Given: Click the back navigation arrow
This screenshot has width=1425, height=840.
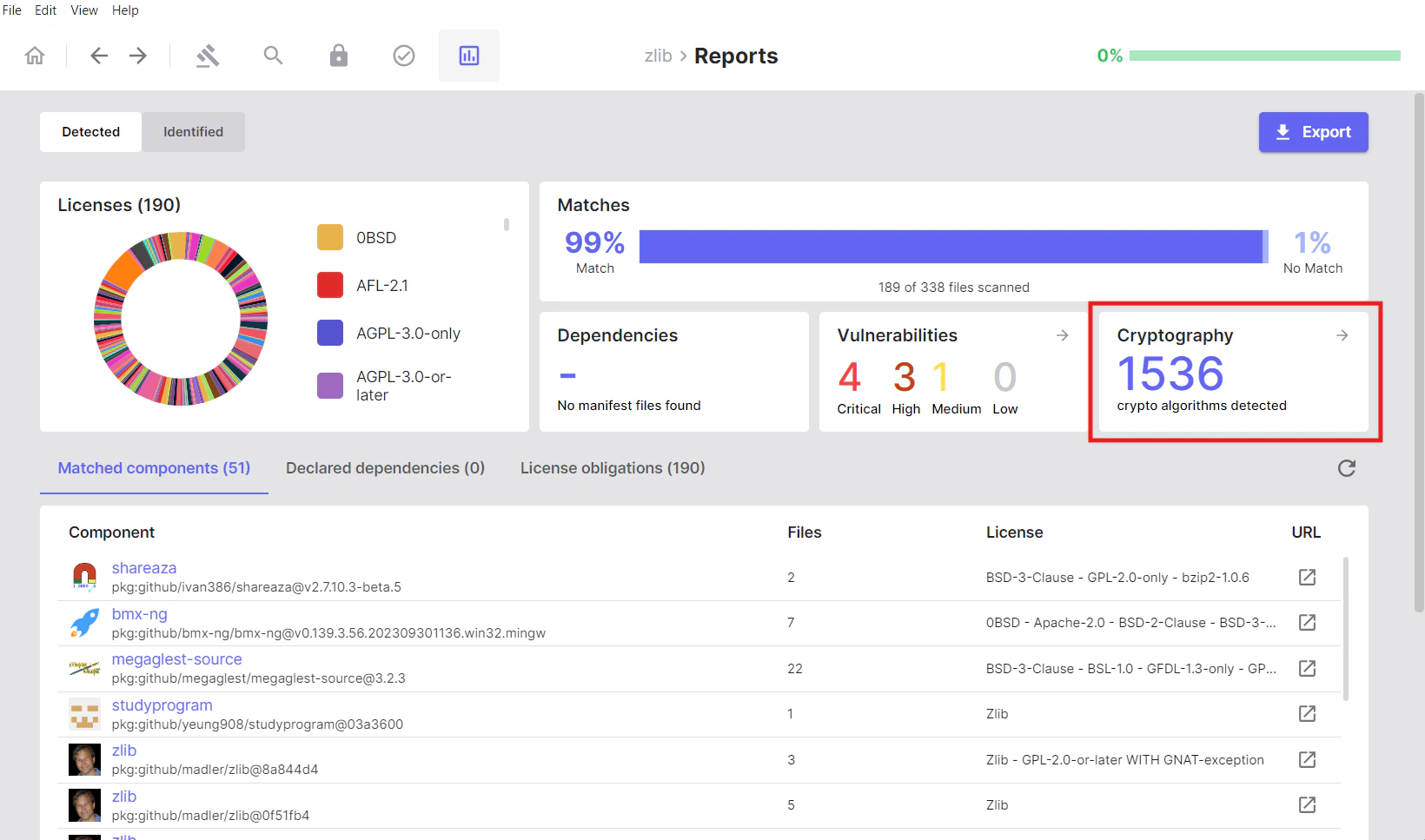Looking at the screenshot, I should (x=99, y=55).
